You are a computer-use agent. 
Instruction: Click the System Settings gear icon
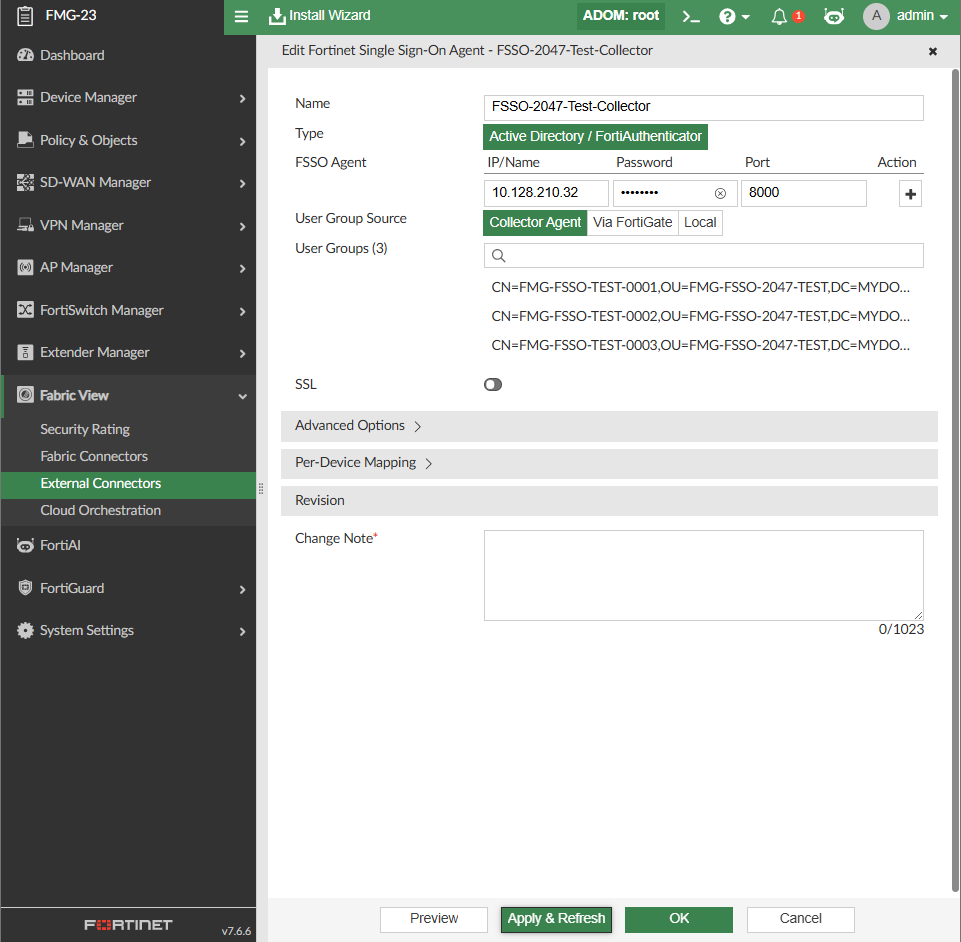pos(25,630)
